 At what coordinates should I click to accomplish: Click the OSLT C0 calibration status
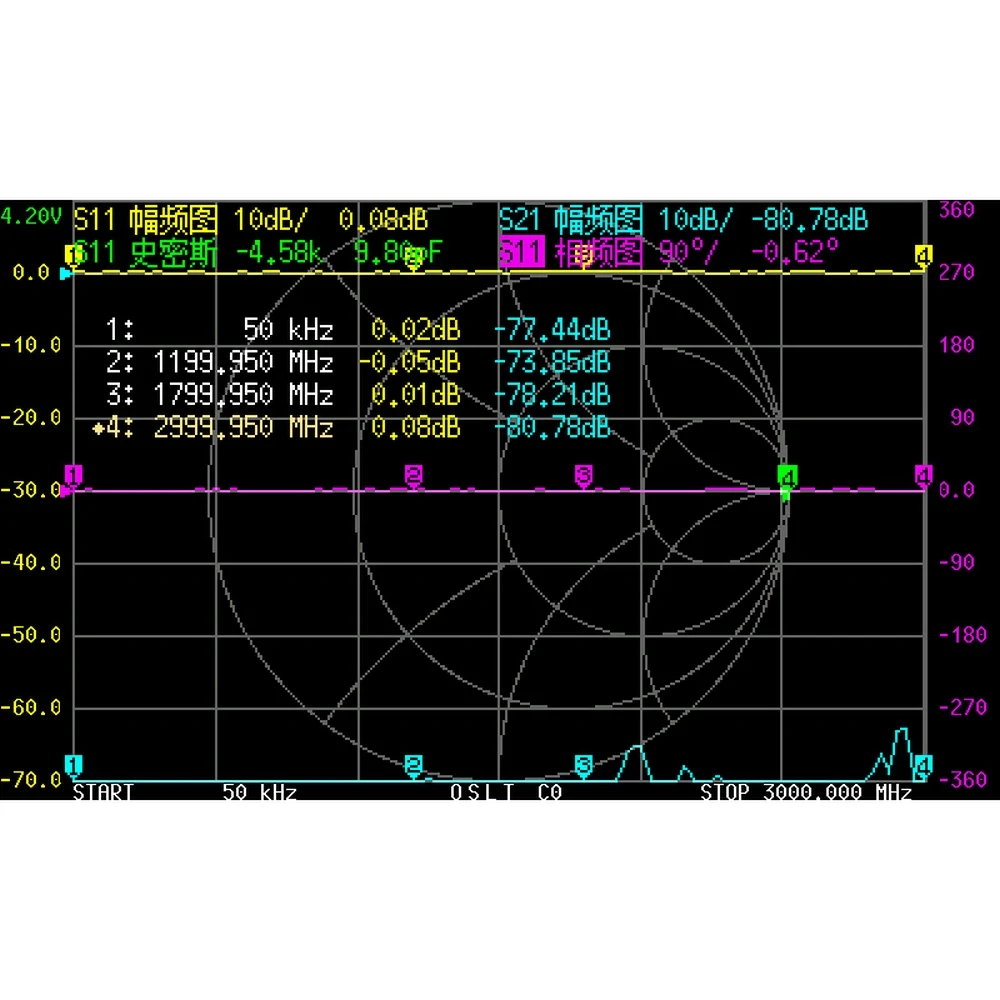tap(506, 792)
